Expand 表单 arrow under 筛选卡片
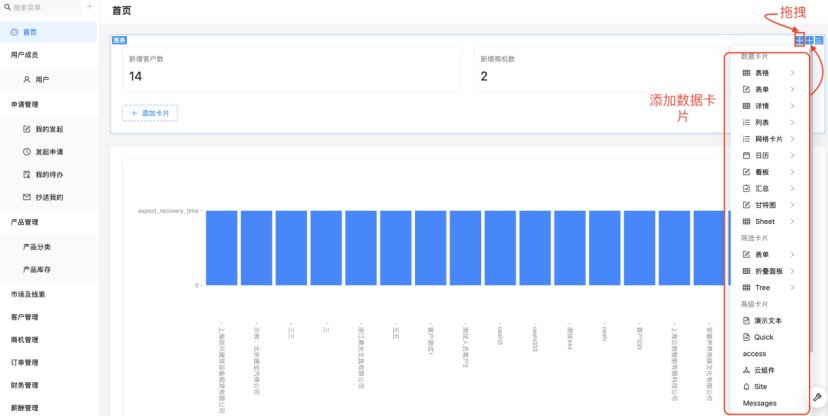828x416 pixels. [x=792, y=254]
